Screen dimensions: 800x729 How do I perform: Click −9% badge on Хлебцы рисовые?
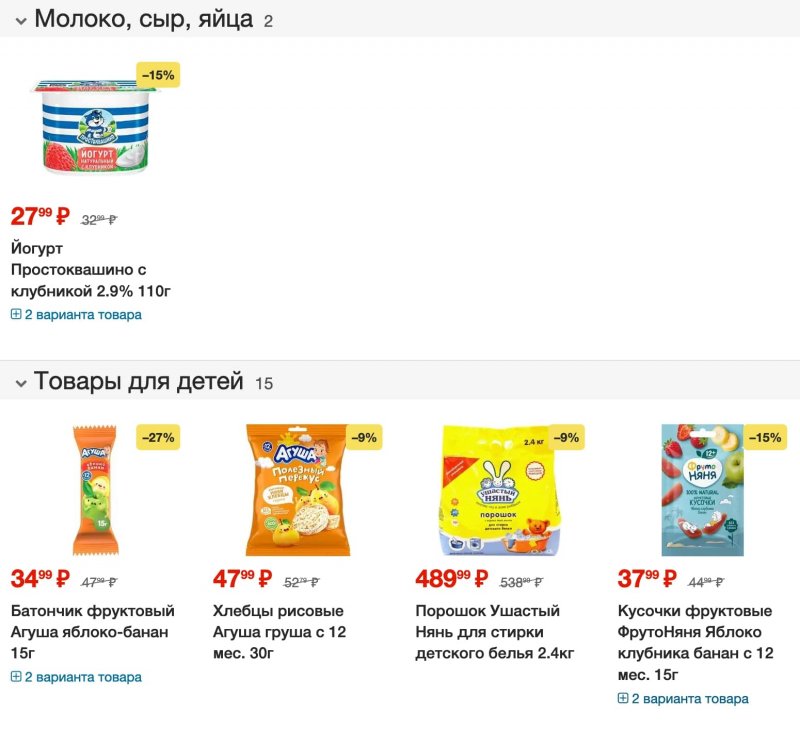pyautogui.click(x=363, y=437)
